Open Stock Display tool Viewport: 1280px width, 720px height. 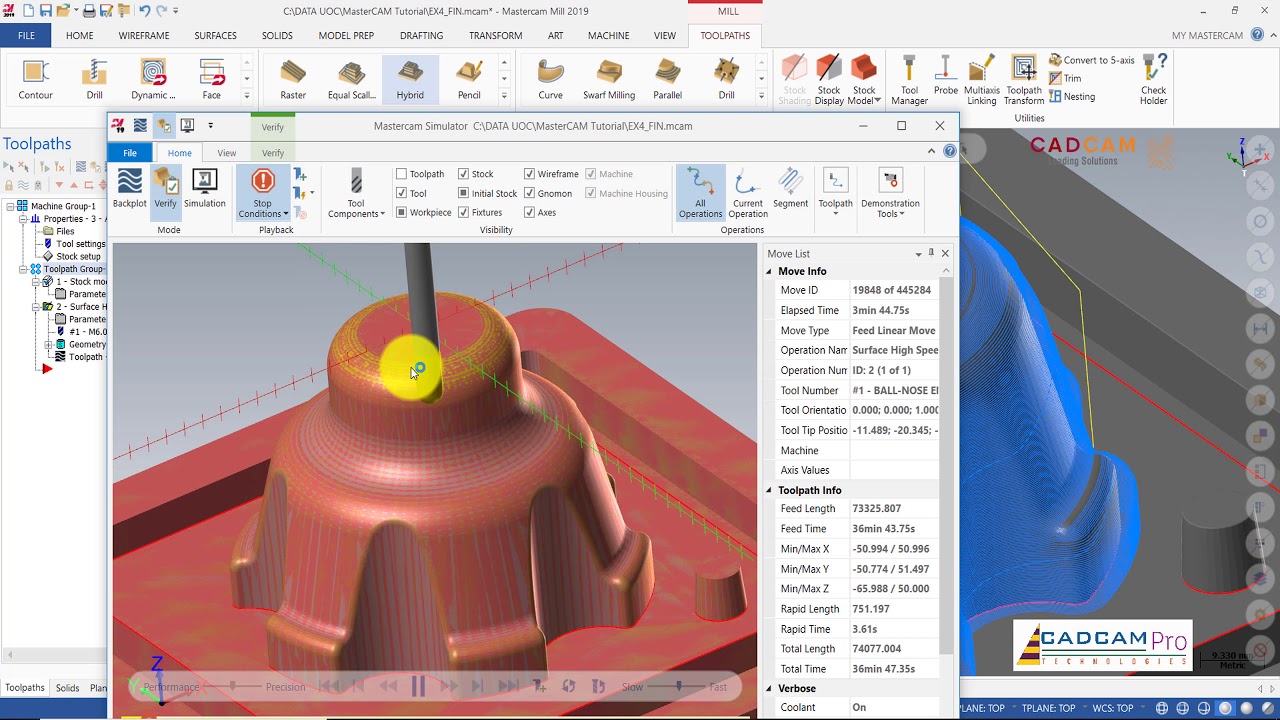click(x=829, y=80)
